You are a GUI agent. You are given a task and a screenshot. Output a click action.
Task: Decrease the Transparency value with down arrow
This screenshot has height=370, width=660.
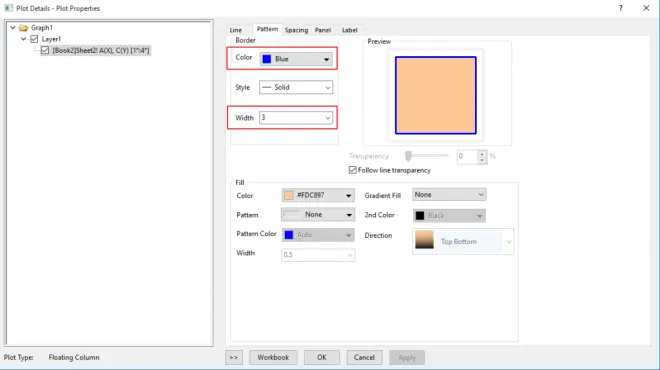[482, 160]
